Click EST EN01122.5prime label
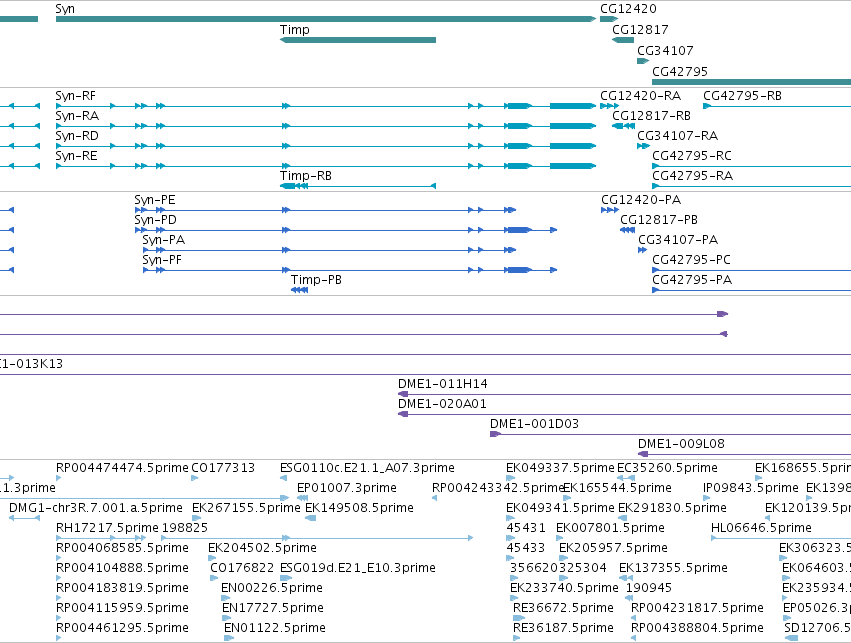The width and height of the screenshot is (851, 643). tap(275, 628)
